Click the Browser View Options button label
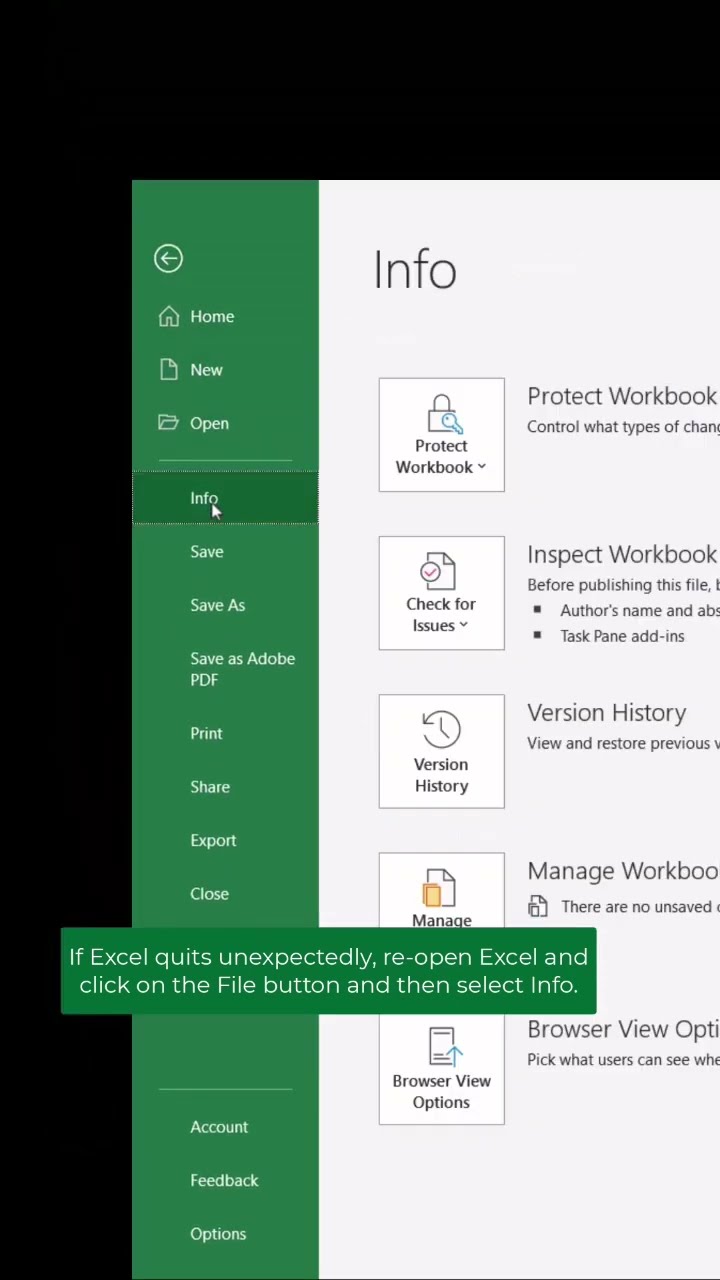This screenshot has height=1280, width=720. coord(441,1092)
